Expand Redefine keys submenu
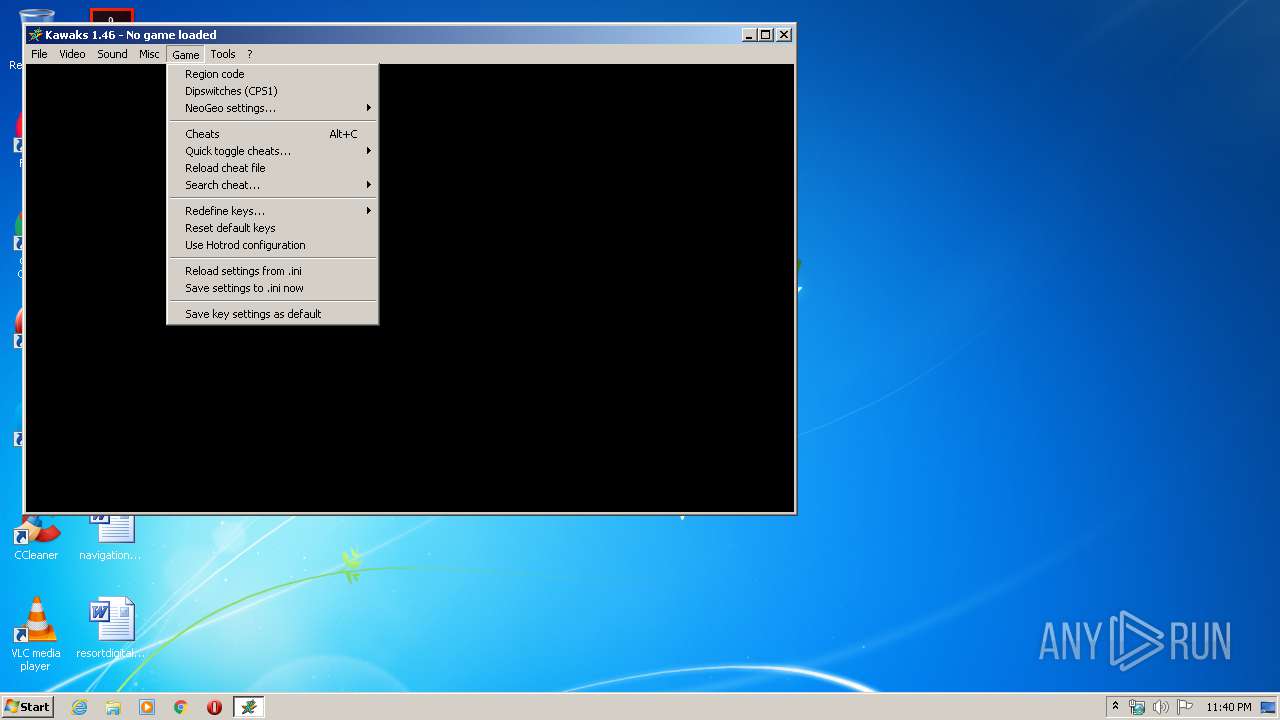 (x=272, y=211)
